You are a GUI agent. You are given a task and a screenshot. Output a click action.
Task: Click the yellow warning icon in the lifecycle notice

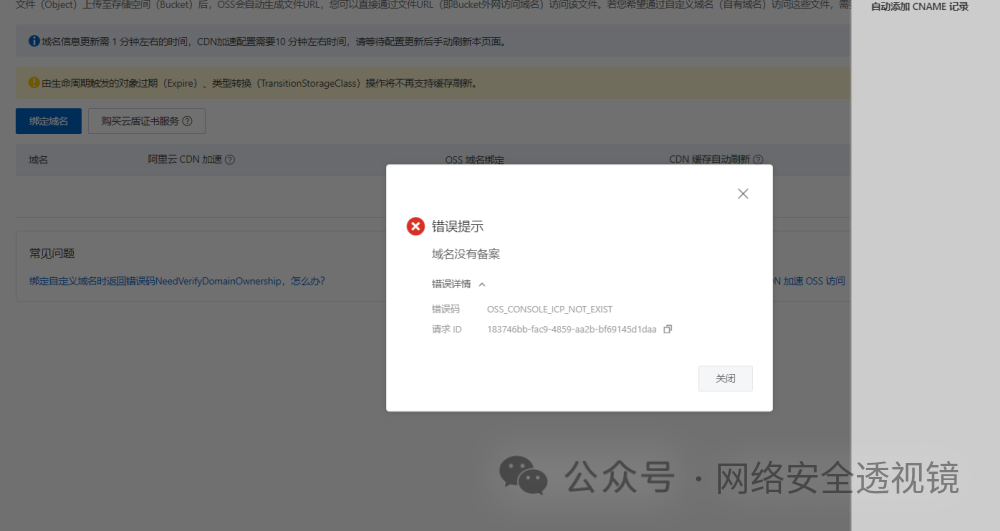(34, 82)
